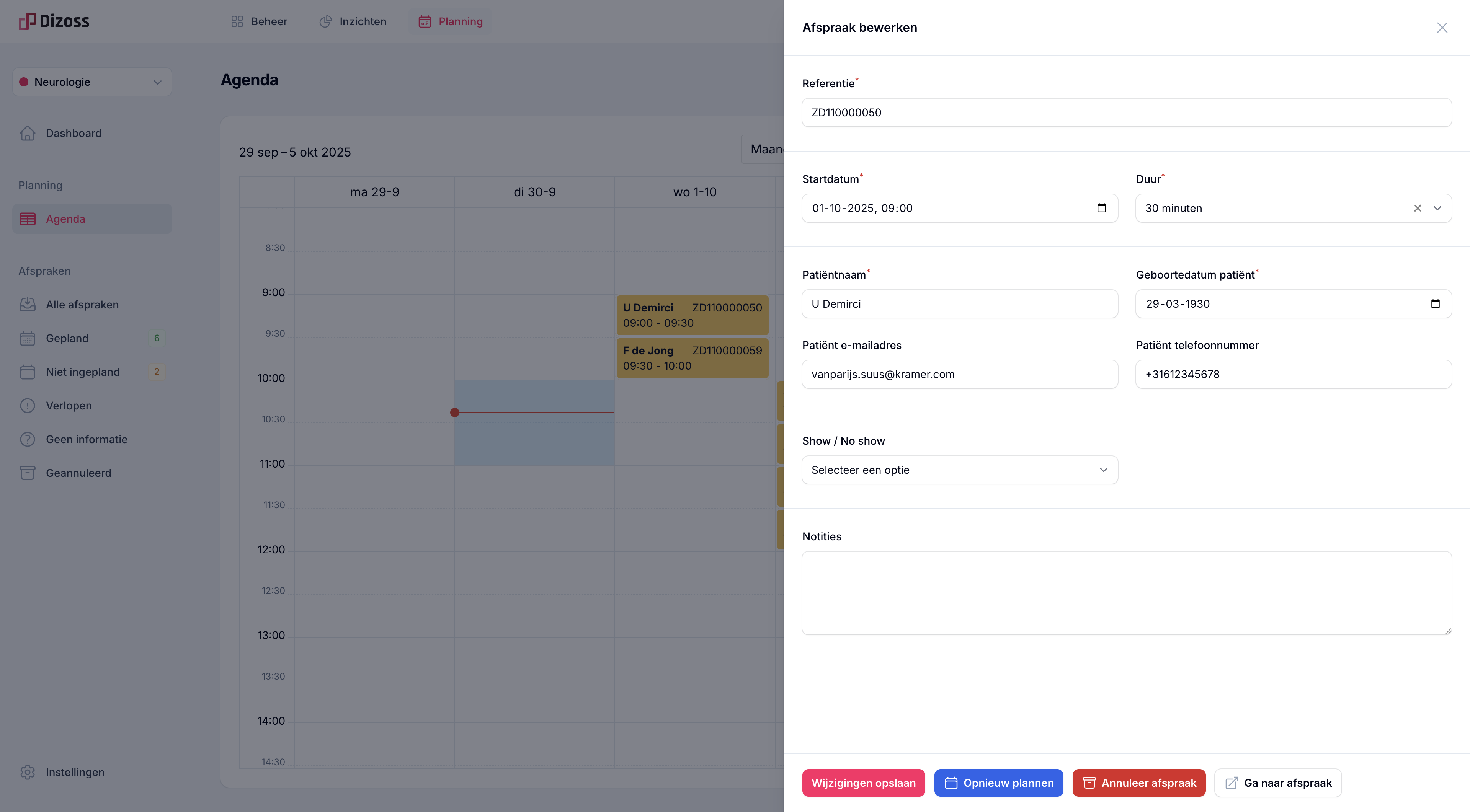Viewport: 1470px width, 812px height.
Task: Click Opnieuw plannen button
Action: pos(998,783)
